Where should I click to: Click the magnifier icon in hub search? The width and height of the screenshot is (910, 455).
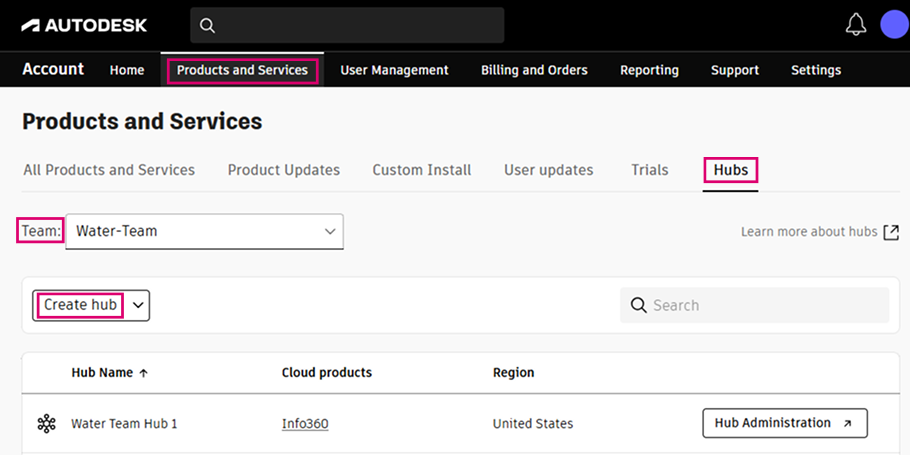(x=639, y=305)
